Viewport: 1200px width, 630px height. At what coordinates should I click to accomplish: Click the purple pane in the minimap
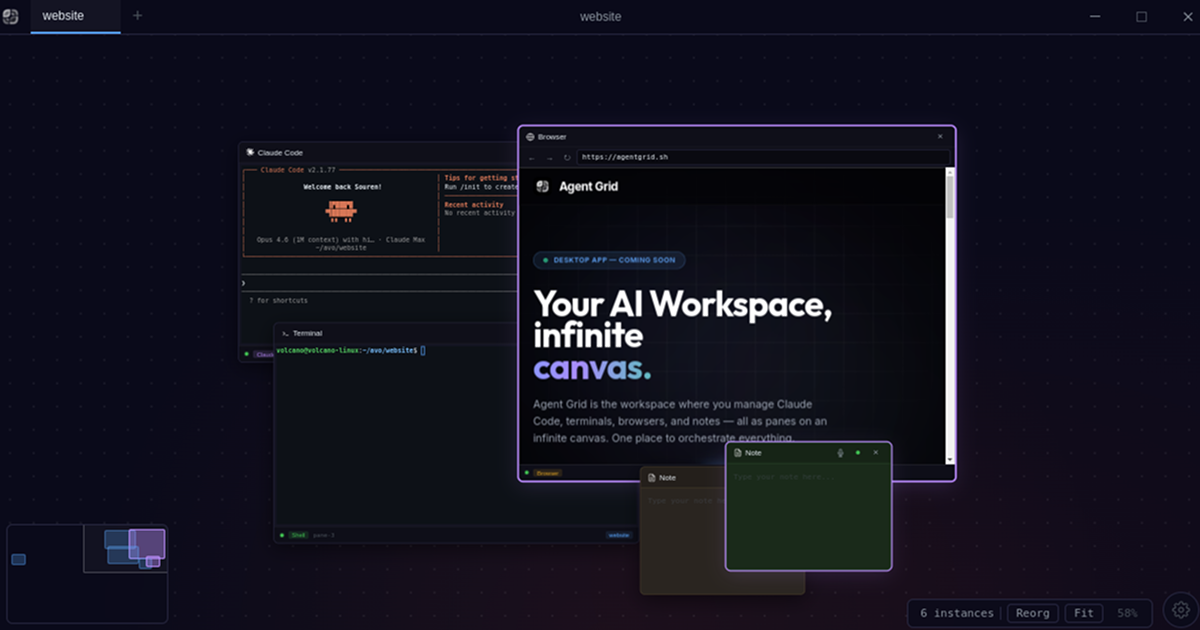tap(147, 542)
